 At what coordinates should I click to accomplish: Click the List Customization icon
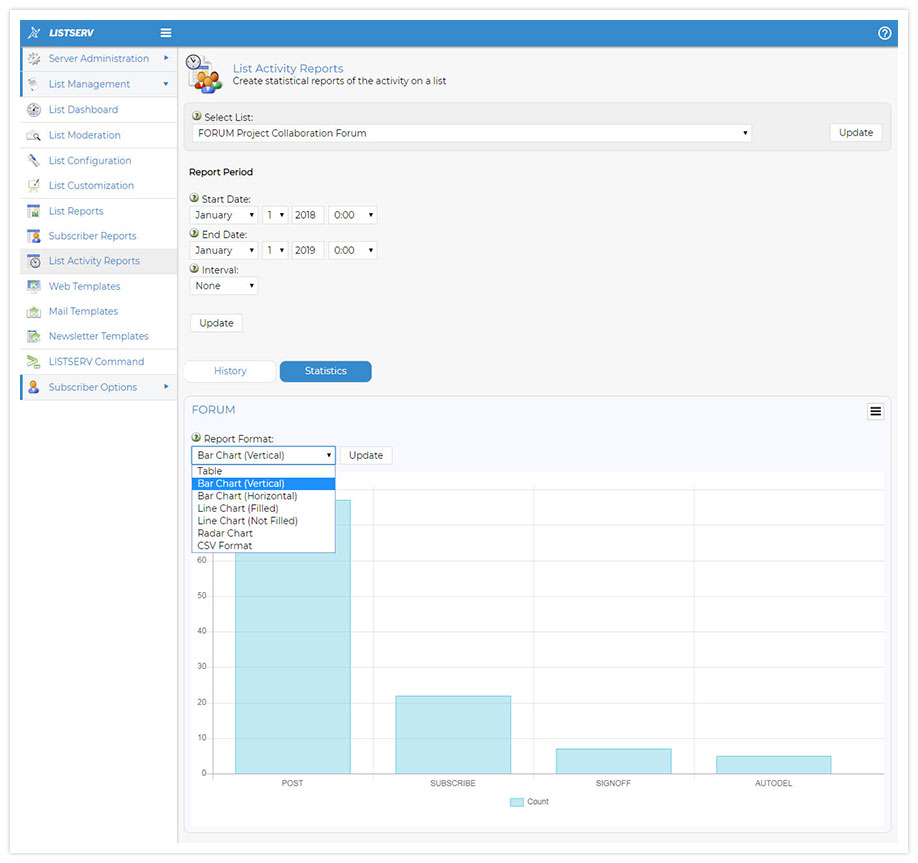(x=34, y=186)
